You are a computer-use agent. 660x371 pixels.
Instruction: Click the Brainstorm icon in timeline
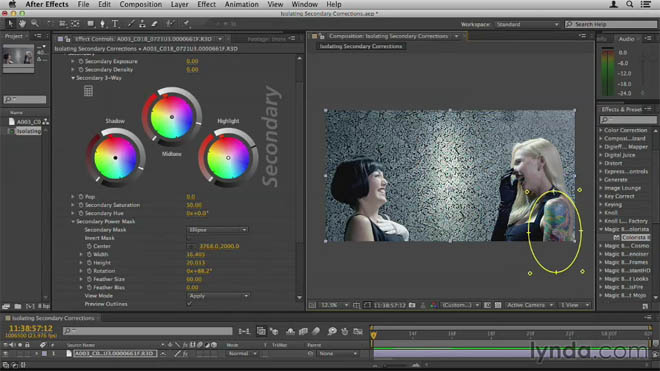(332, 332)
